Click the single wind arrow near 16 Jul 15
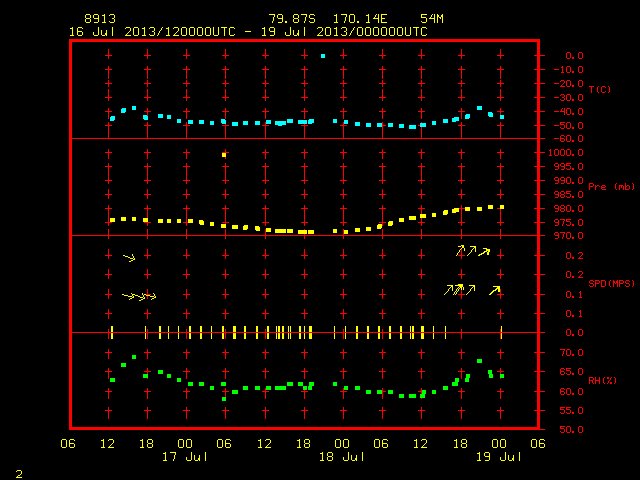The image size is (640, 480). (129, 258)
